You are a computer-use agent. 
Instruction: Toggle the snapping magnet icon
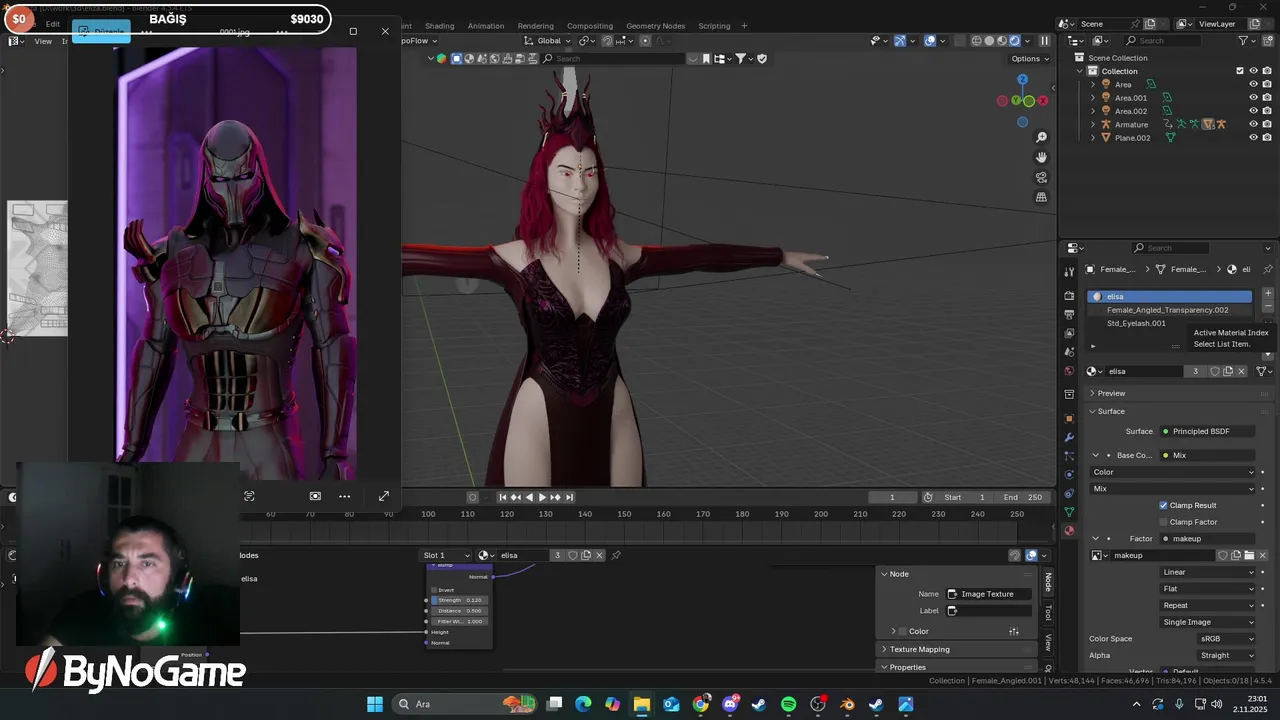pyautogui.click(x=607, y=41)
